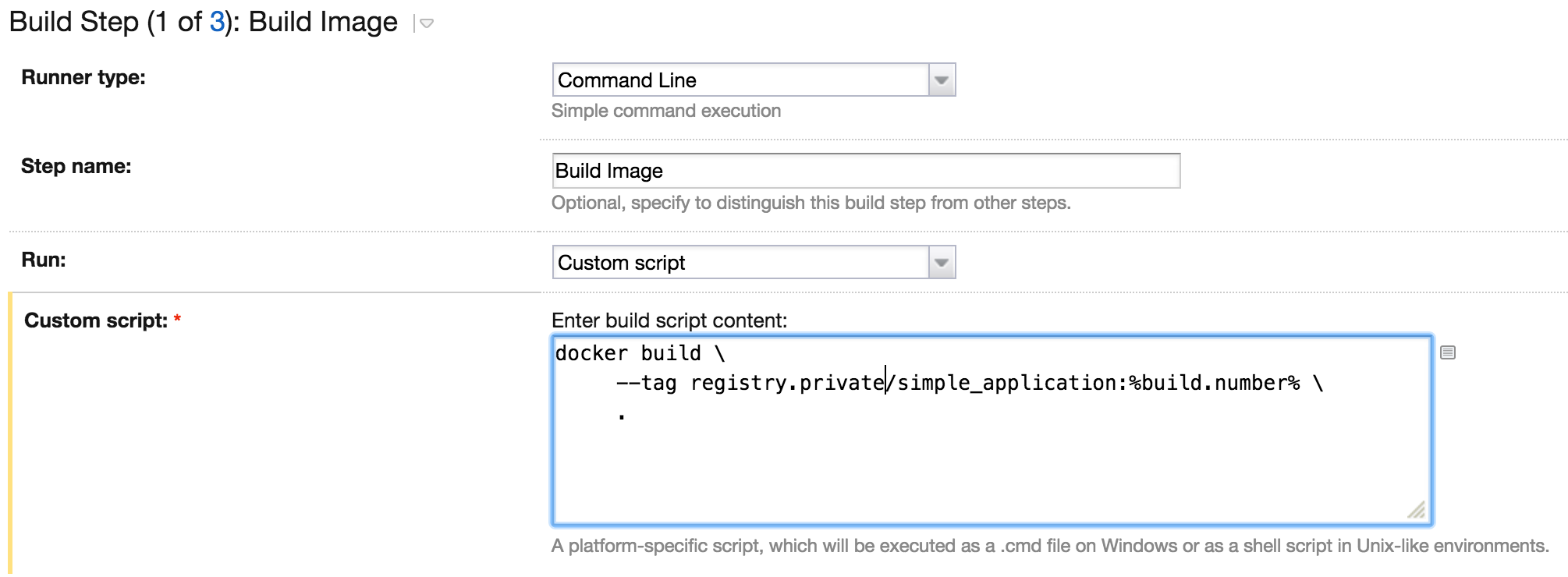Click the 'Custom script:' label
The height and width of the screenshot is (577, 1568).
click(96, 320)
